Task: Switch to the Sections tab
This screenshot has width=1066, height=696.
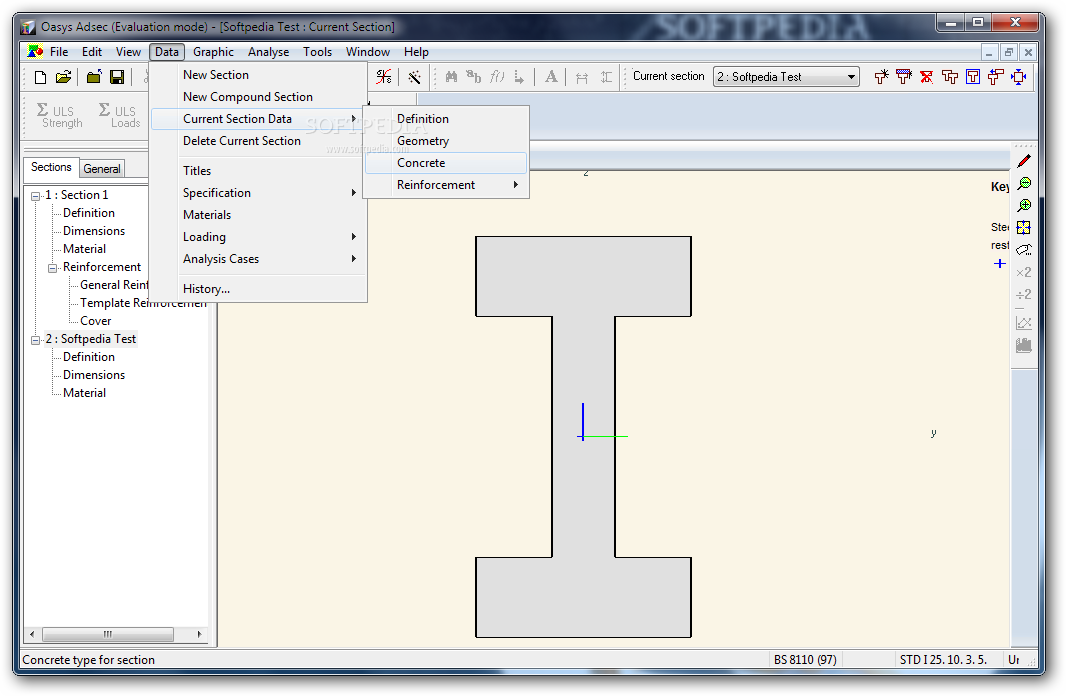Action: (51, 167)
